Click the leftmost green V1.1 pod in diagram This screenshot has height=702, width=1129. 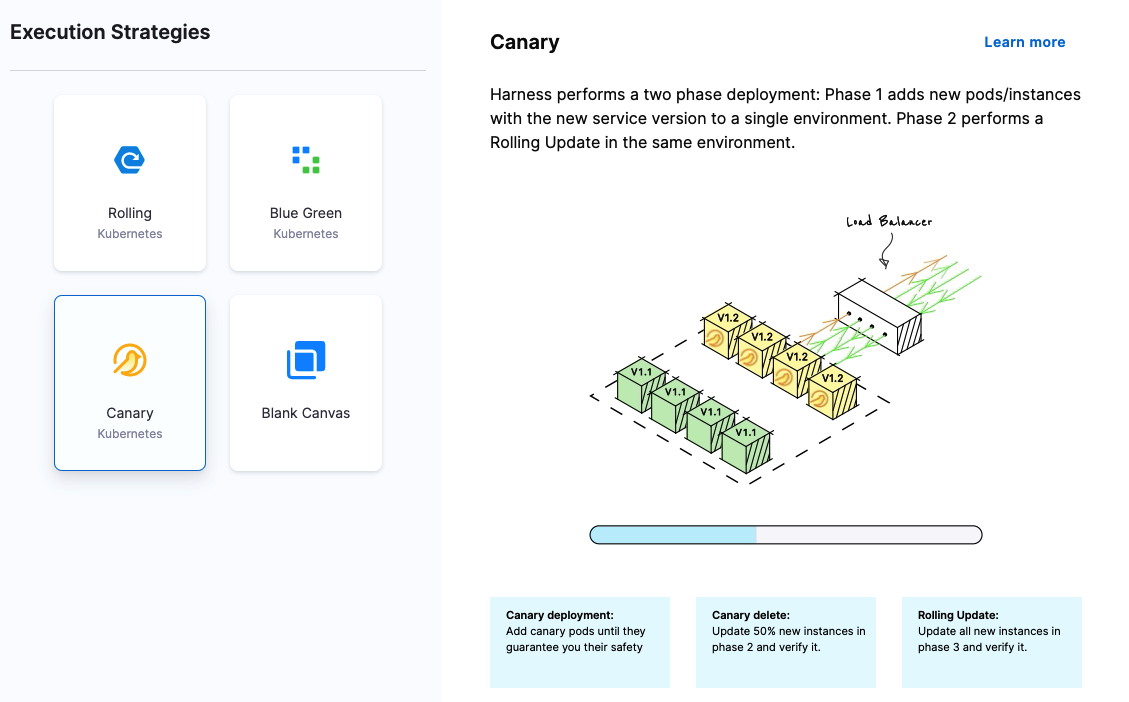pyautogui.click(x=635, y=387)
